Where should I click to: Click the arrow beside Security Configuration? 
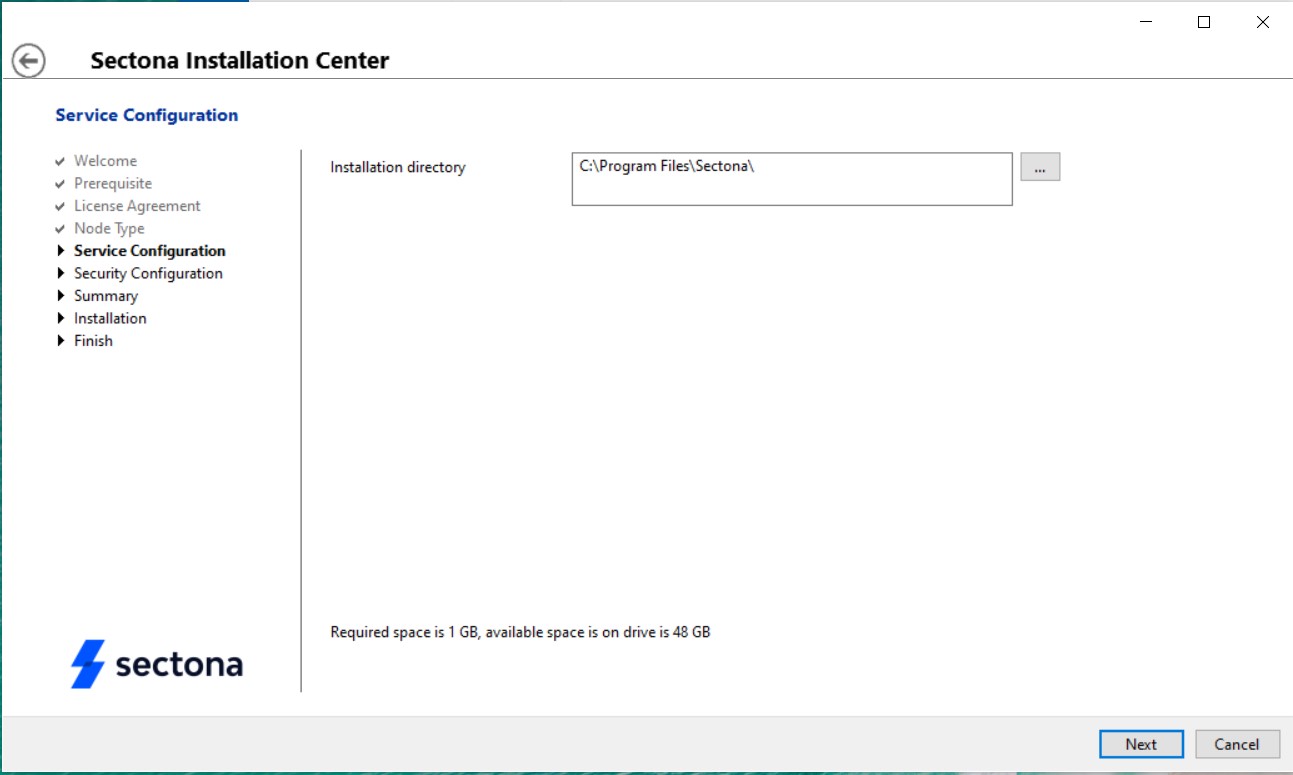tap(62, 274)
